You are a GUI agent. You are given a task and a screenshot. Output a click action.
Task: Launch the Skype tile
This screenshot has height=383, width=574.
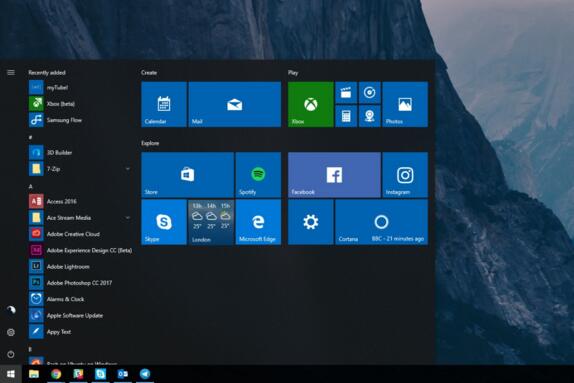coord(164,222)
